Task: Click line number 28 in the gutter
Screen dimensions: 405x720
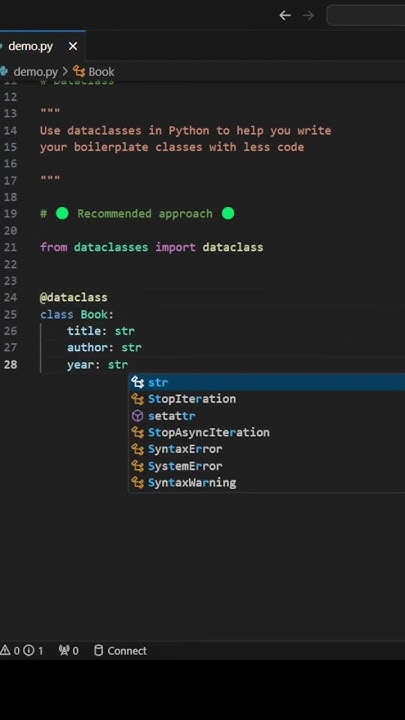Action: point(11,365)
